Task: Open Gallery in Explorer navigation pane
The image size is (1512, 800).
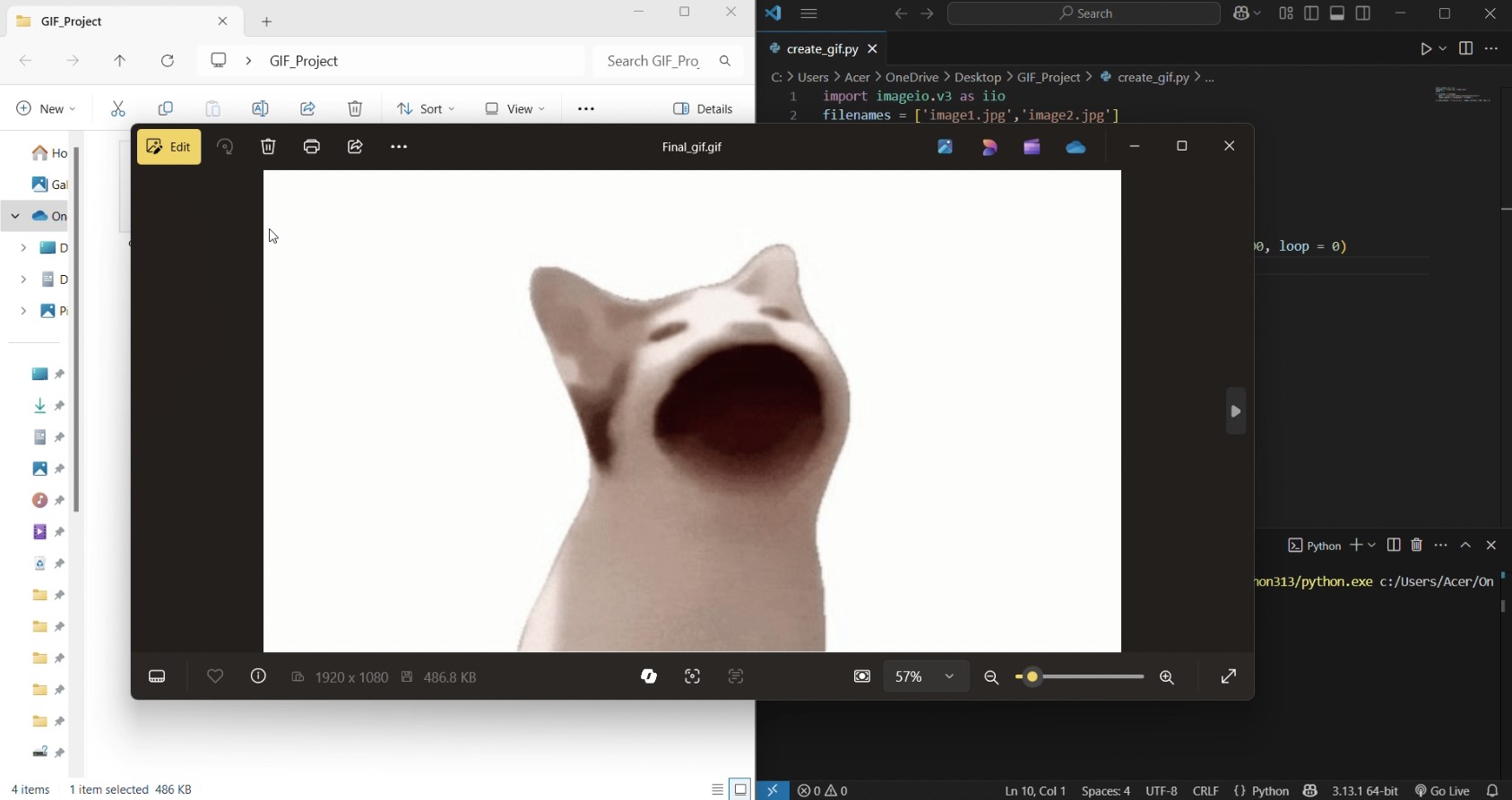Action: (x=49, y=185)
